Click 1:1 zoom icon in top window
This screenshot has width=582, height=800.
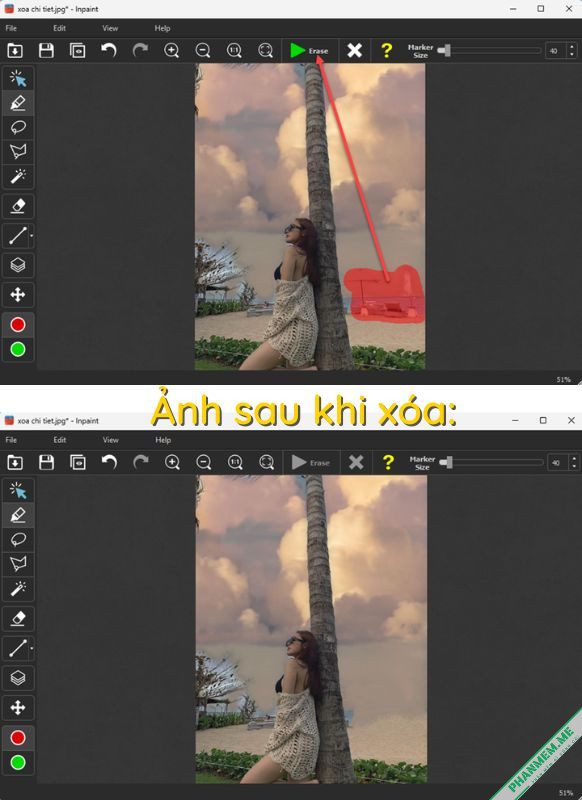(x=234, y=51)
